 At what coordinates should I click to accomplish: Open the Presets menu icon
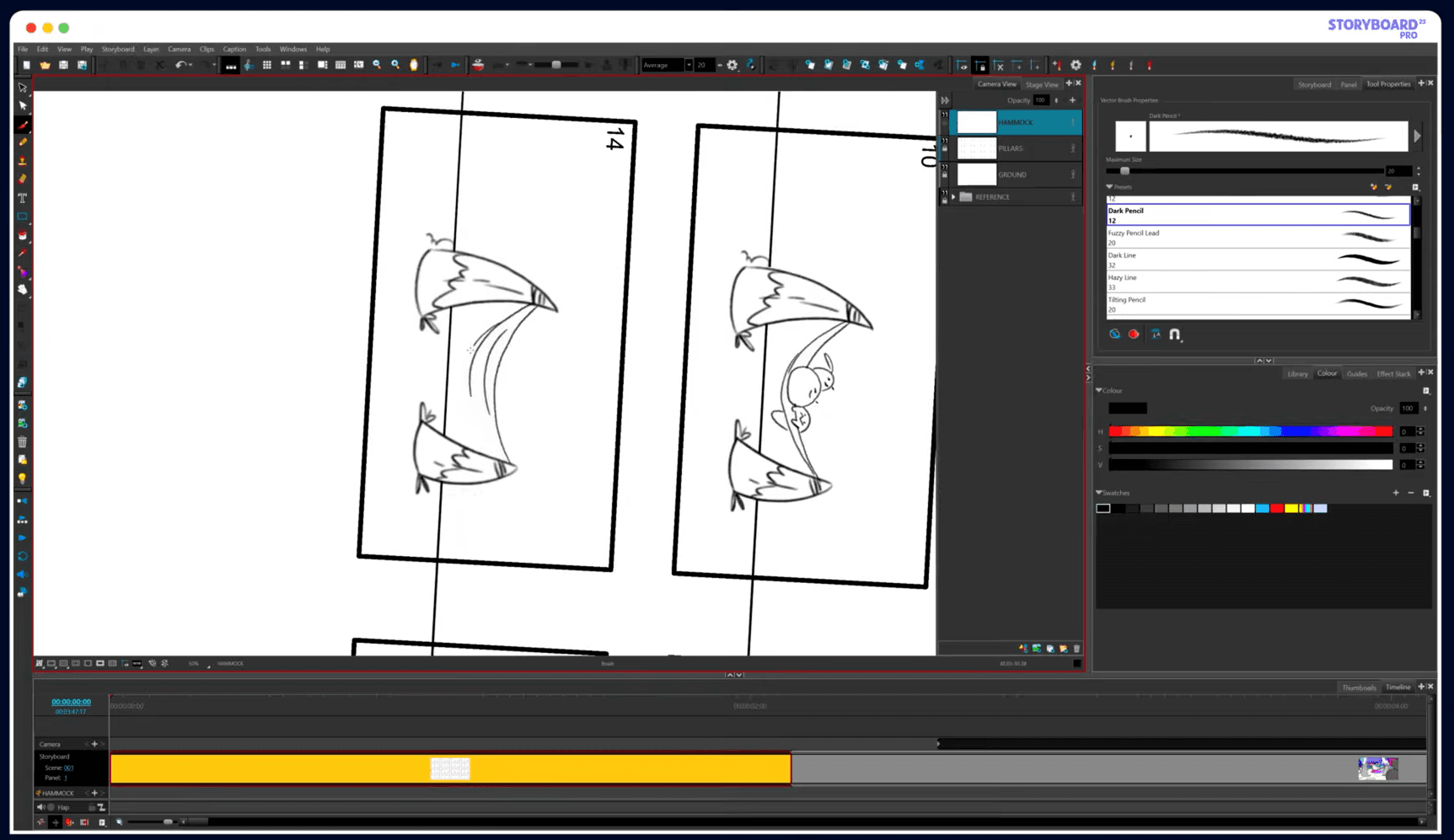pyautogui.click(x=1415, y=187)
